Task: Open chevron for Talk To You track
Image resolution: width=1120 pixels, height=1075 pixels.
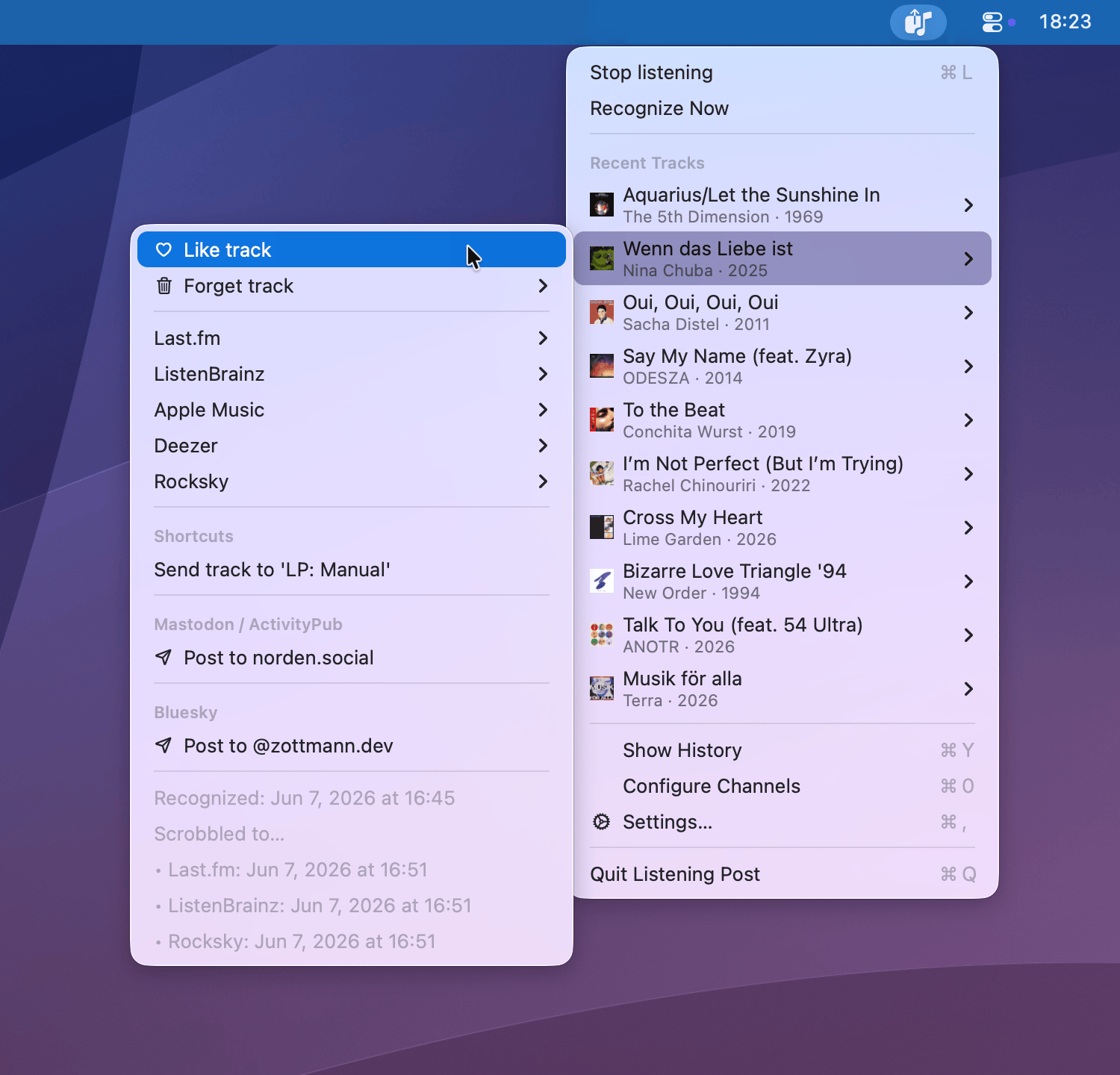Action: [x=968, y=635]
